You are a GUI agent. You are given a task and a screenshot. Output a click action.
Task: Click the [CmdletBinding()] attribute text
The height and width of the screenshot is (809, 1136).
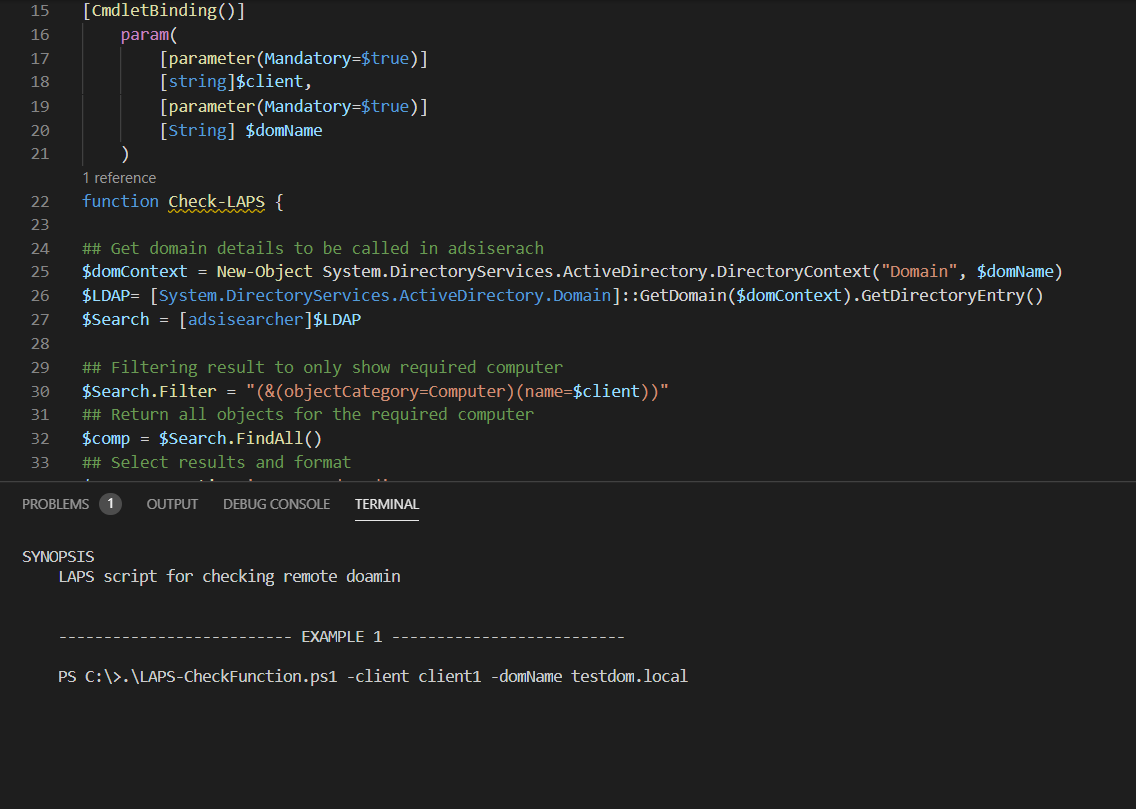(164, 11)
